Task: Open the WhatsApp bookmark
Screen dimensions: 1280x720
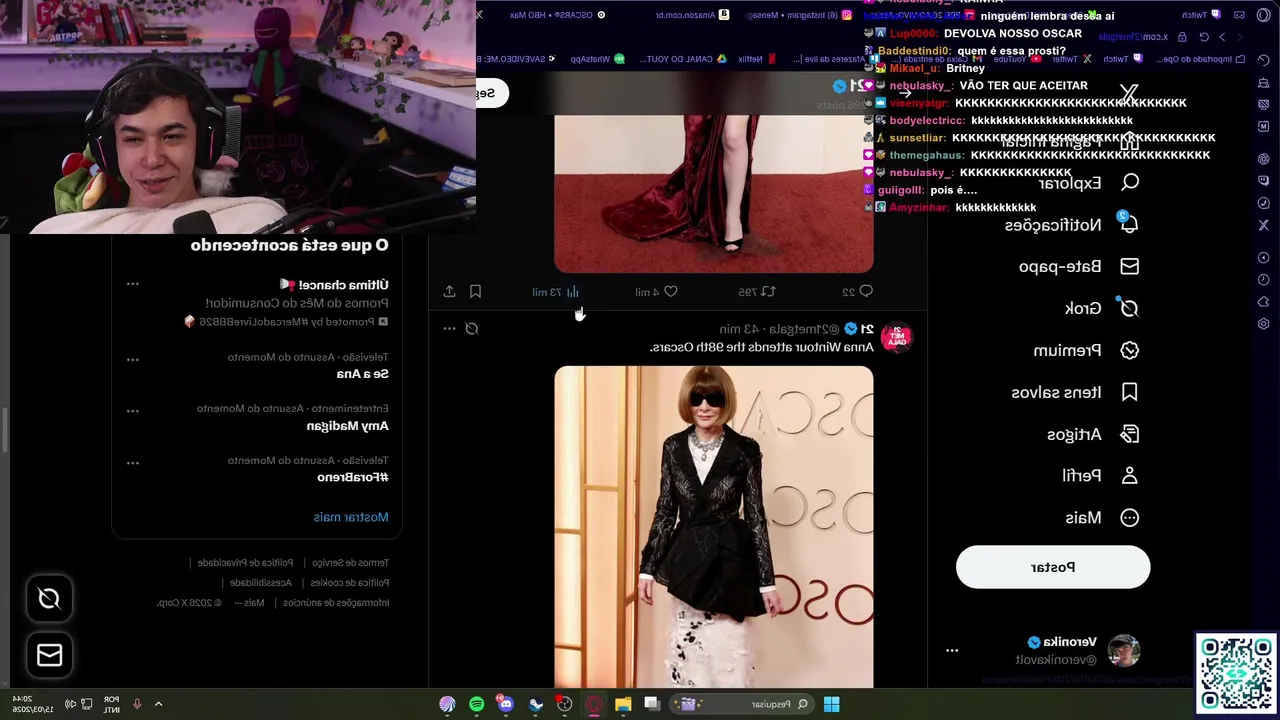Action: click(597, 59)
